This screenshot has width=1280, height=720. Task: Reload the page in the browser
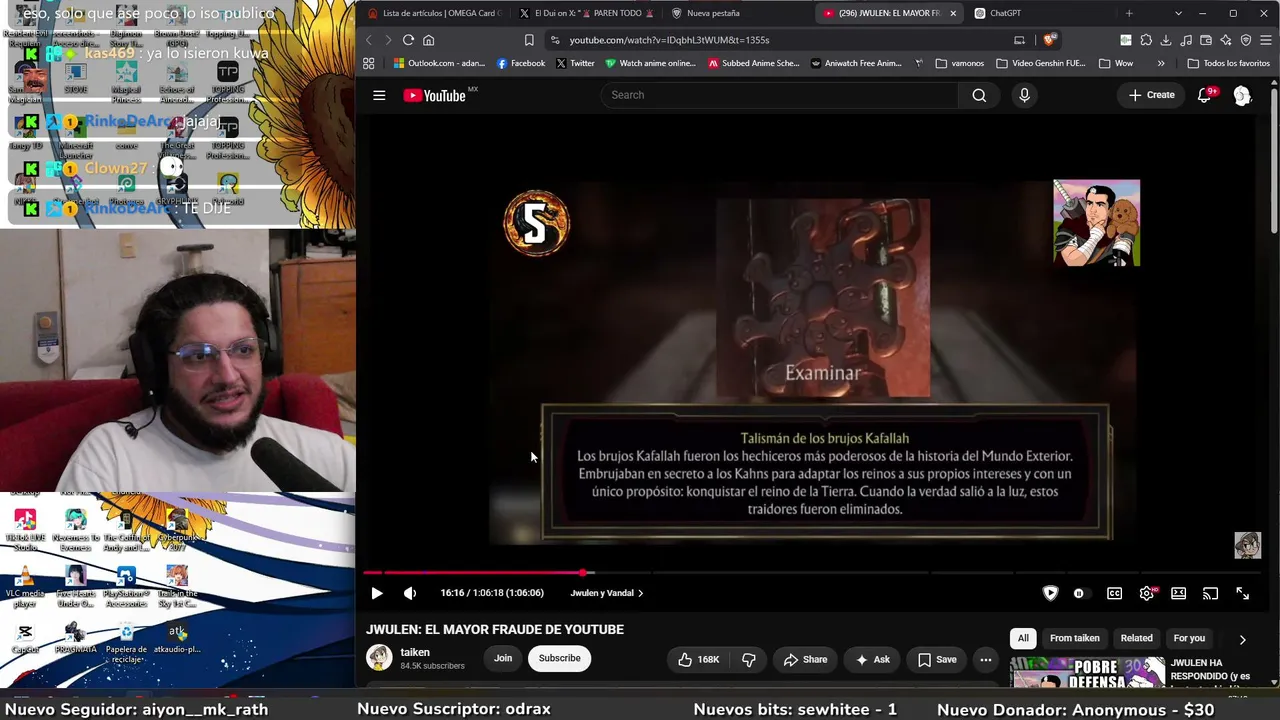tap(408, 40)
